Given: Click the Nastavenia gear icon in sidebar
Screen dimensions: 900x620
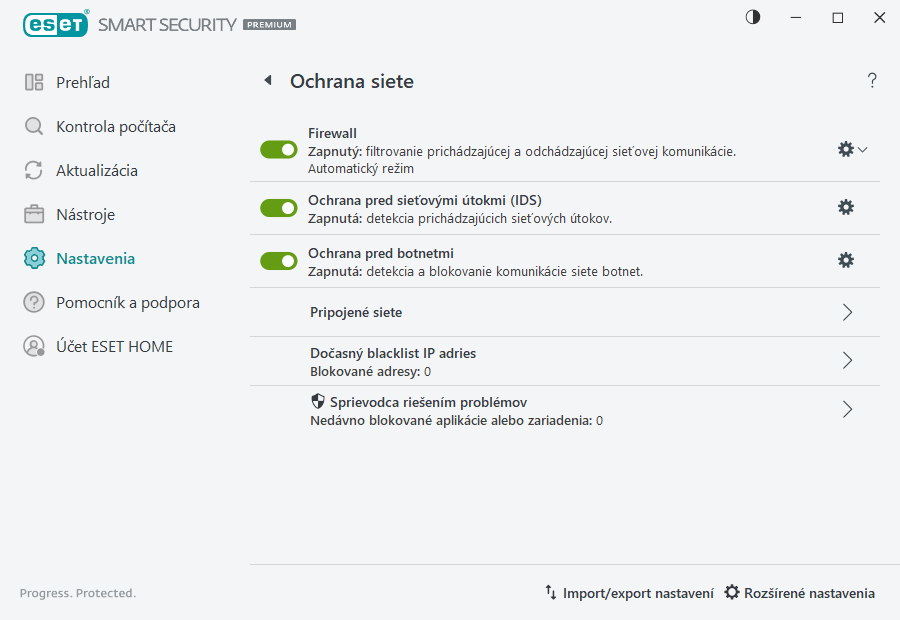Looking at the screenshot, I should tap(33, 258).
